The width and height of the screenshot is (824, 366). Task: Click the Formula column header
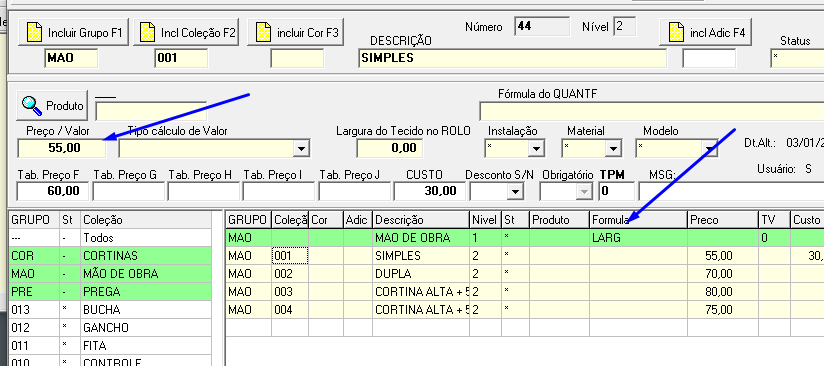638,220
